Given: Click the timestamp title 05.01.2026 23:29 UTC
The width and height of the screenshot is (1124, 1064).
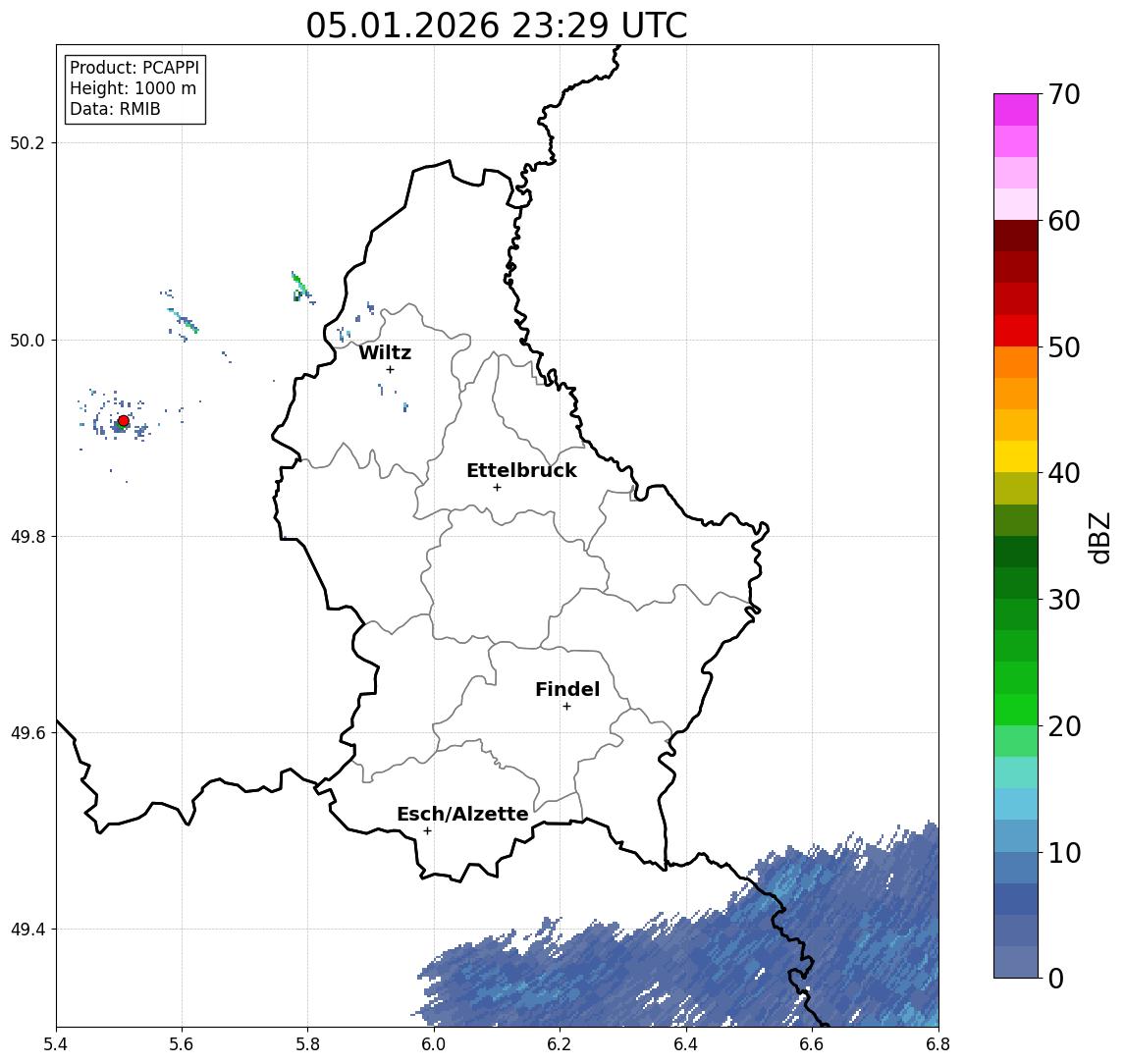Looking at the screenshot, I should [x=497, y=26].
